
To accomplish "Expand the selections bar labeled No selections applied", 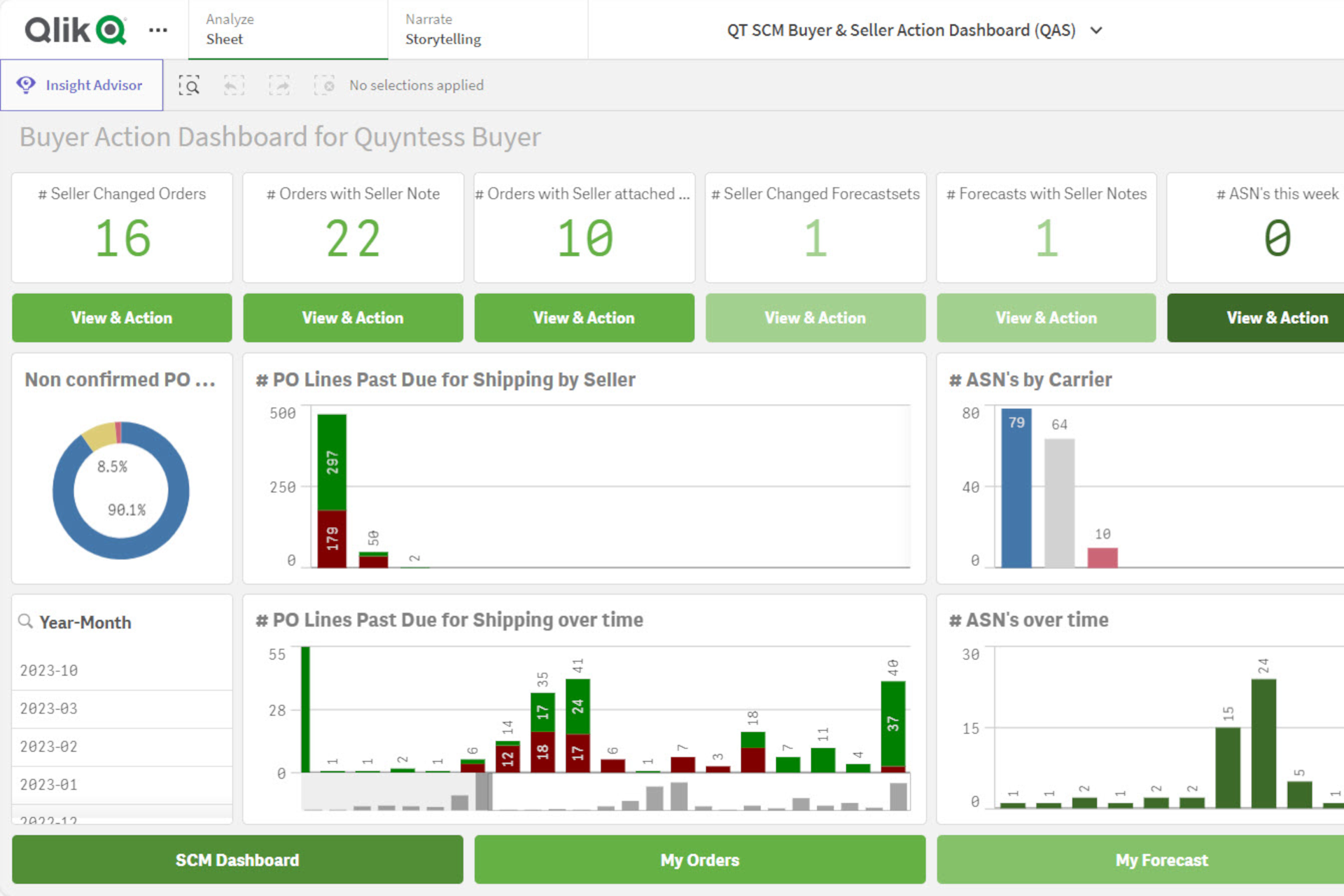I will coord(416,85).
